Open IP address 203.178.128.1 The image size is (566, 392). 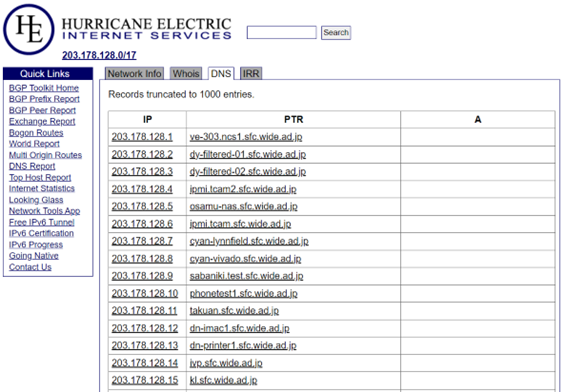tap(142, 137)
